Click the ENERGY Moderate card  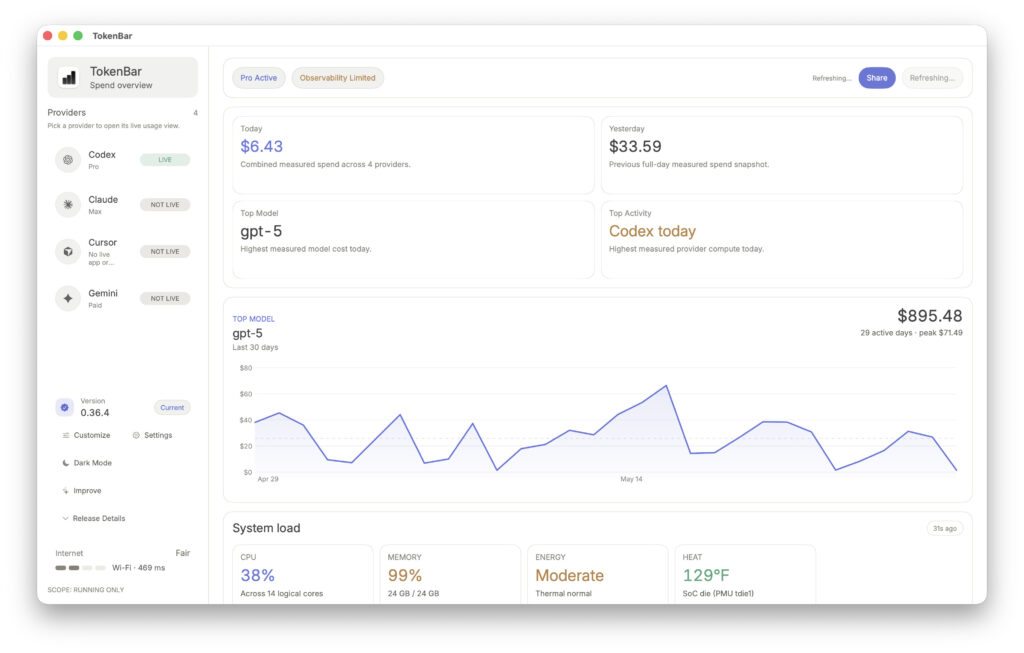click(598, 575)
